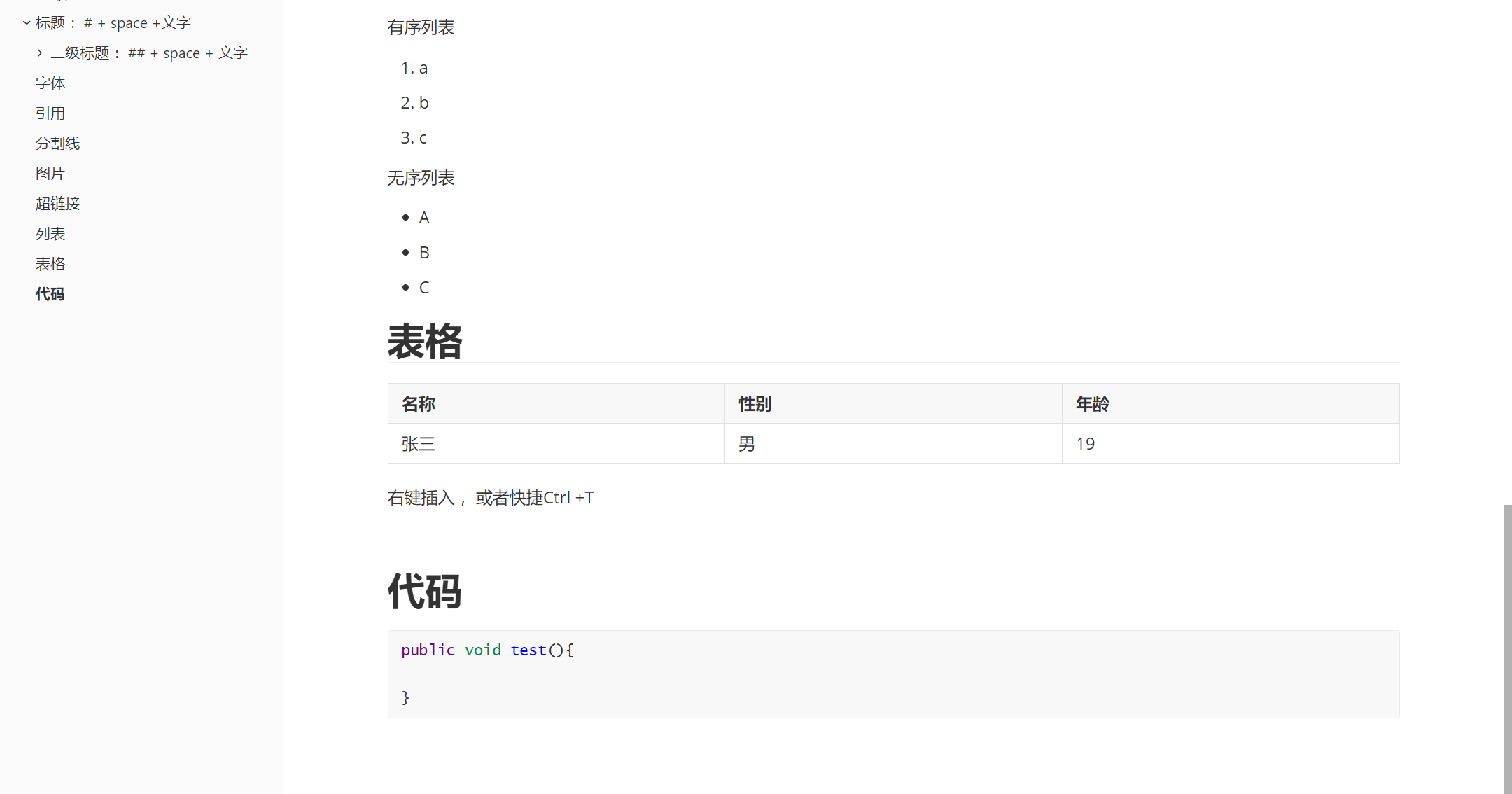Click the 表格 heading in document

pyautogui.click(x=425, y=342)
